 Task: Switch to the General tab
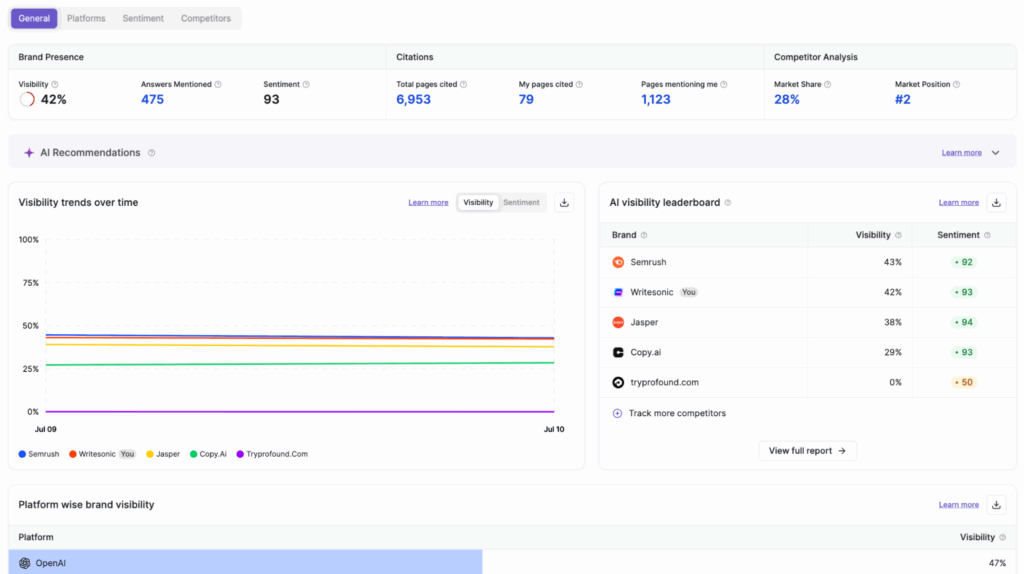(x=34, y=18)
